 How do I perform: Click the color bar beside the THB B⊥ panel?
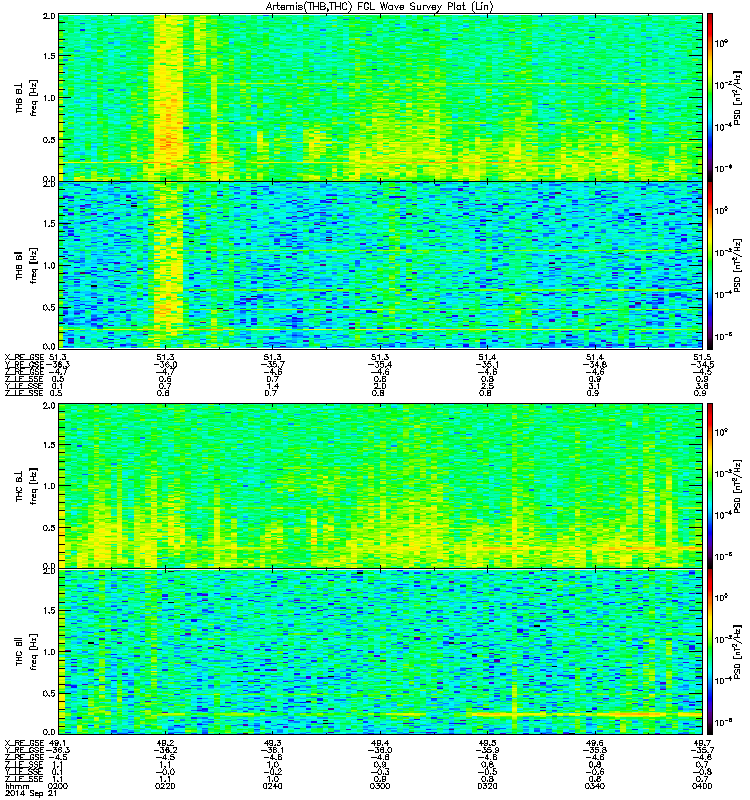coord(710,97)
